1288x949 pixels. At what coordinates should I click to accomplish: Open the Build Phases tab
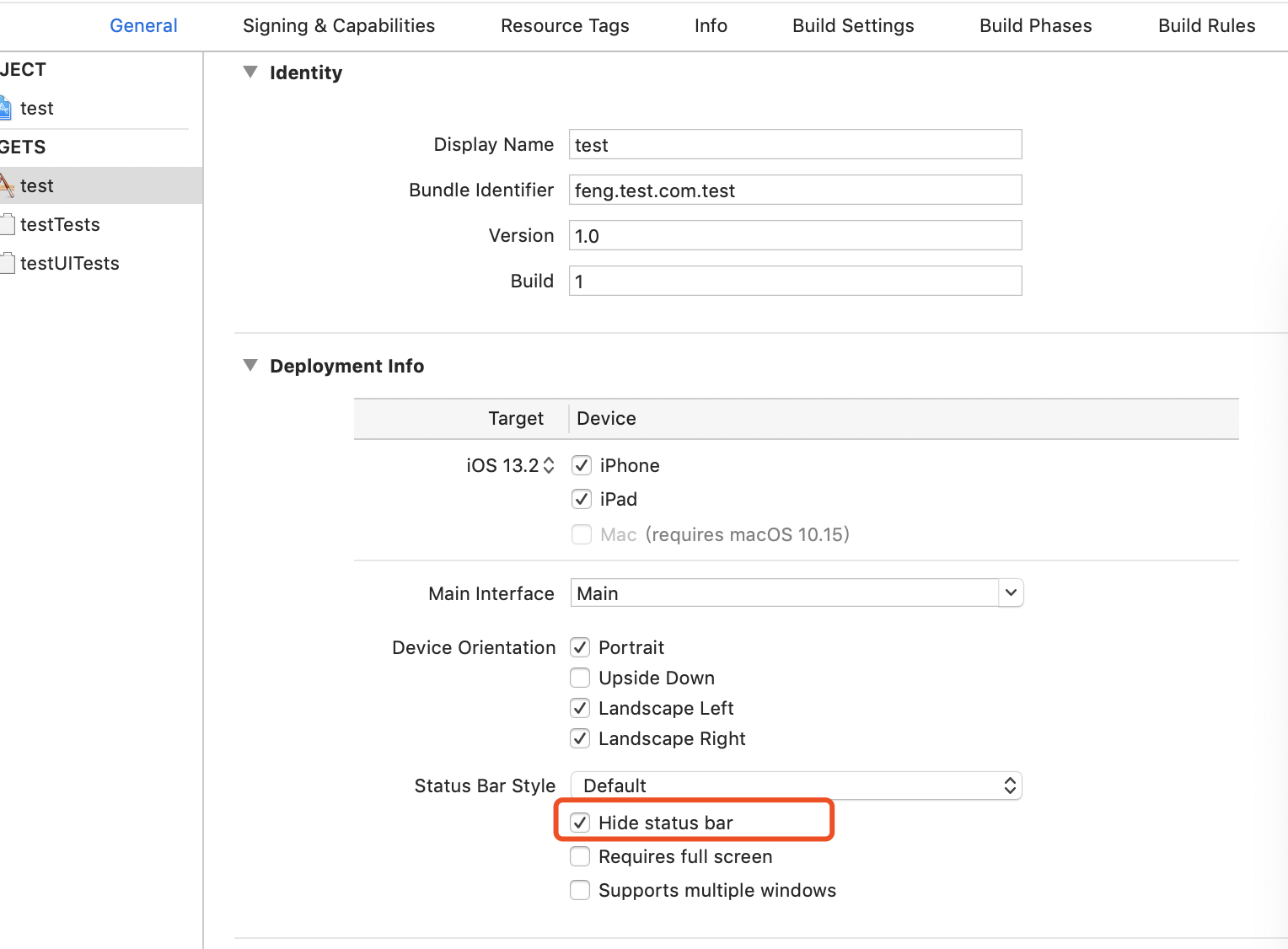pos(1035,25)
